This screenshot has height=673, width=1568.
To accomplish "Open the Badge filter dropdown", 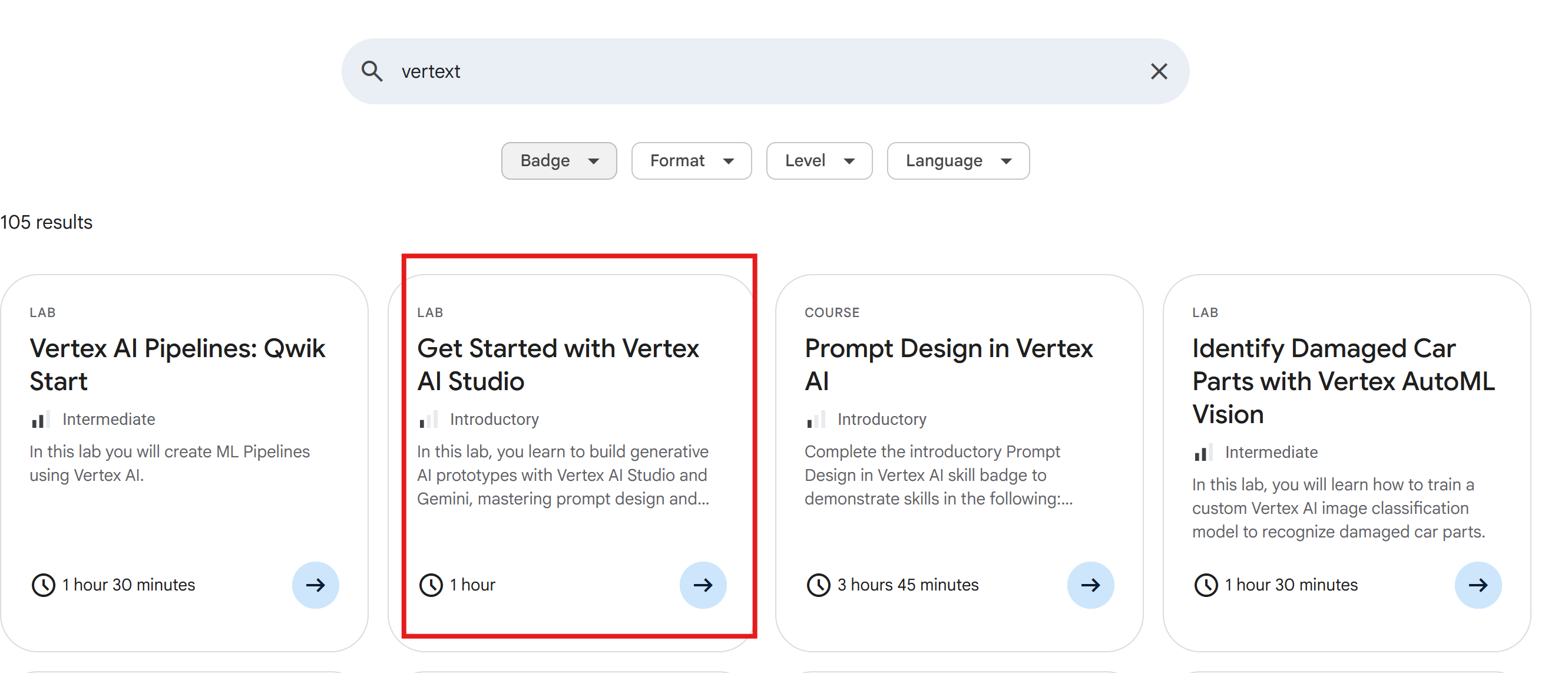I will tap(559, 161).
